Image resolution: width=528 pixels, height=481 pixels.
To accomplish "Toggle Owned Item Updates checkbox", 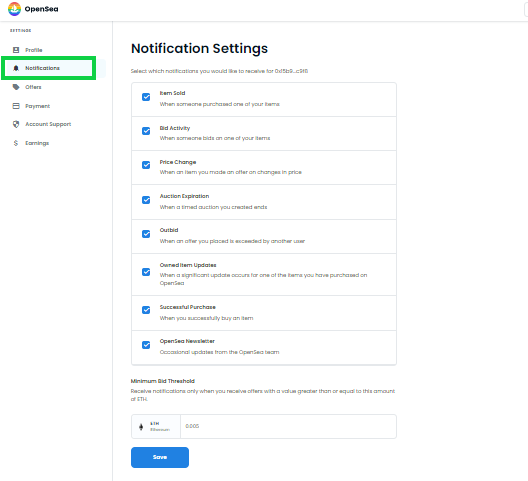I will [x=146, y=272].
